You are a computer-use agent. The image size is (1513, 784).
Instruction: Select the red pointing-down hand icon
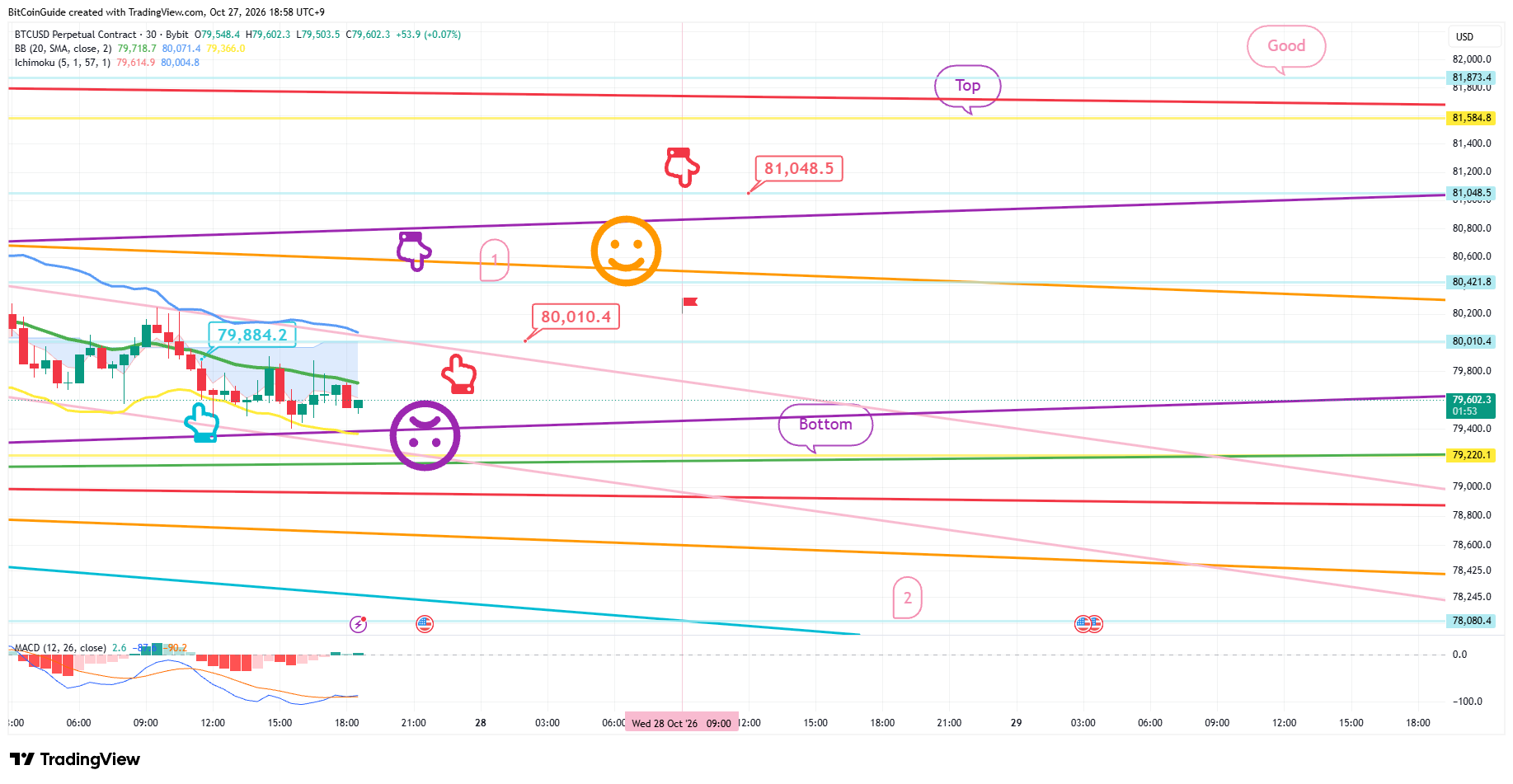coord(682,167)
